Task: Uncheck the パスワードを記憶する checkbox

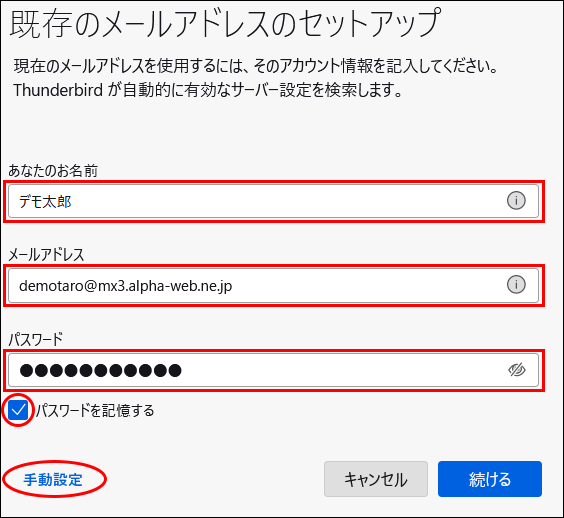Action: click(x=18, y=410)
